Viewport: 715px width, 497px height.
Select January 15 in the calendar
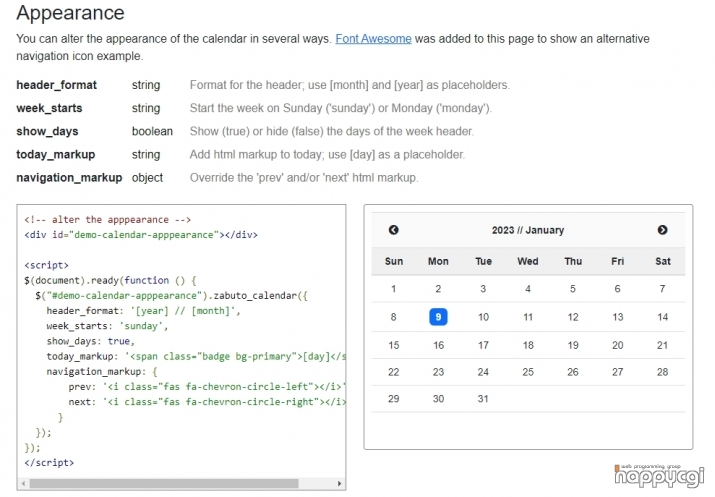click(x=394, y=345)
